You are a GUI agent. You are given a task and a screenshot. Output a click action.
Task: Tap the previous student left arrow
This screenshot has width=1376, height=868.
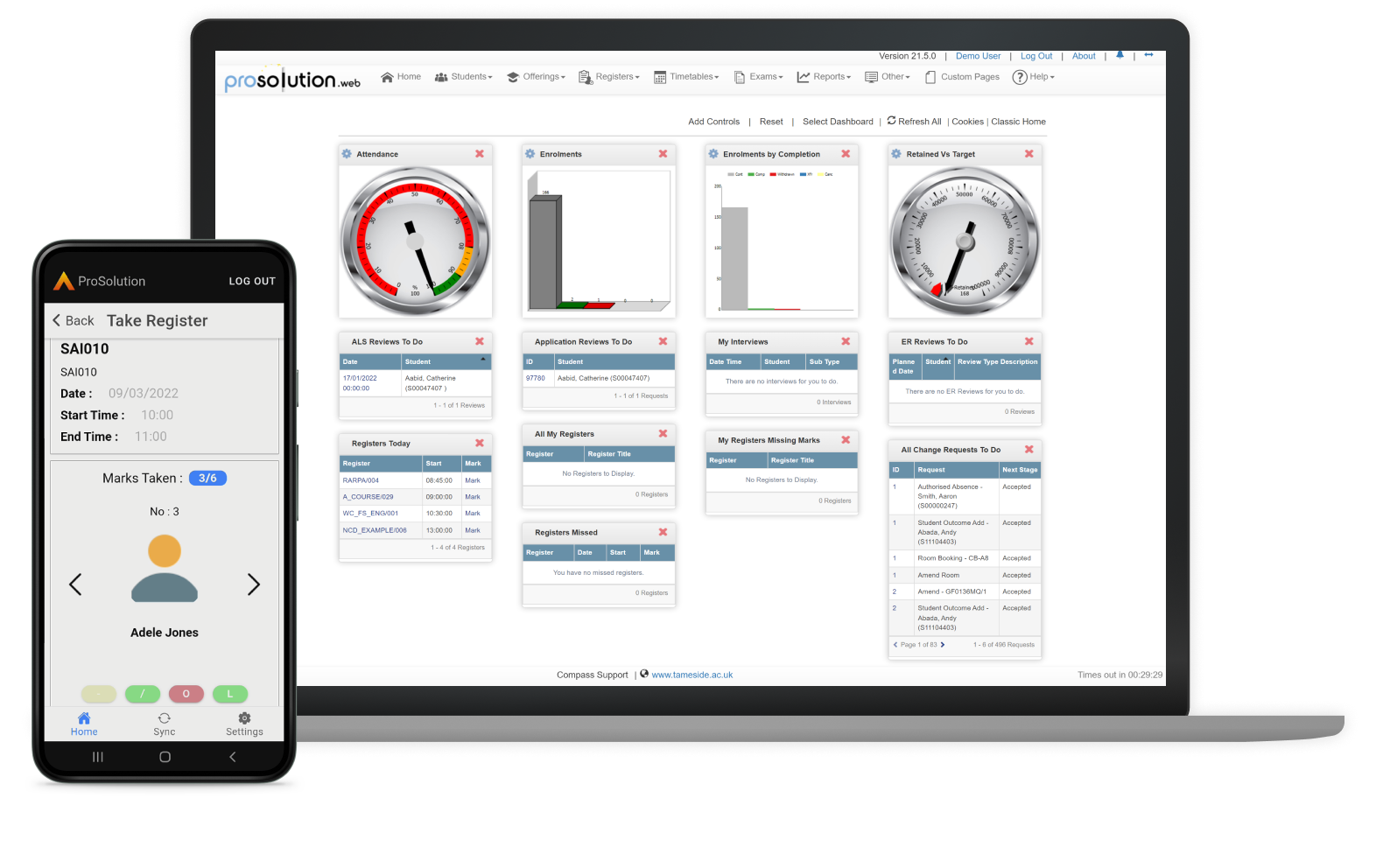coord(75,584)
